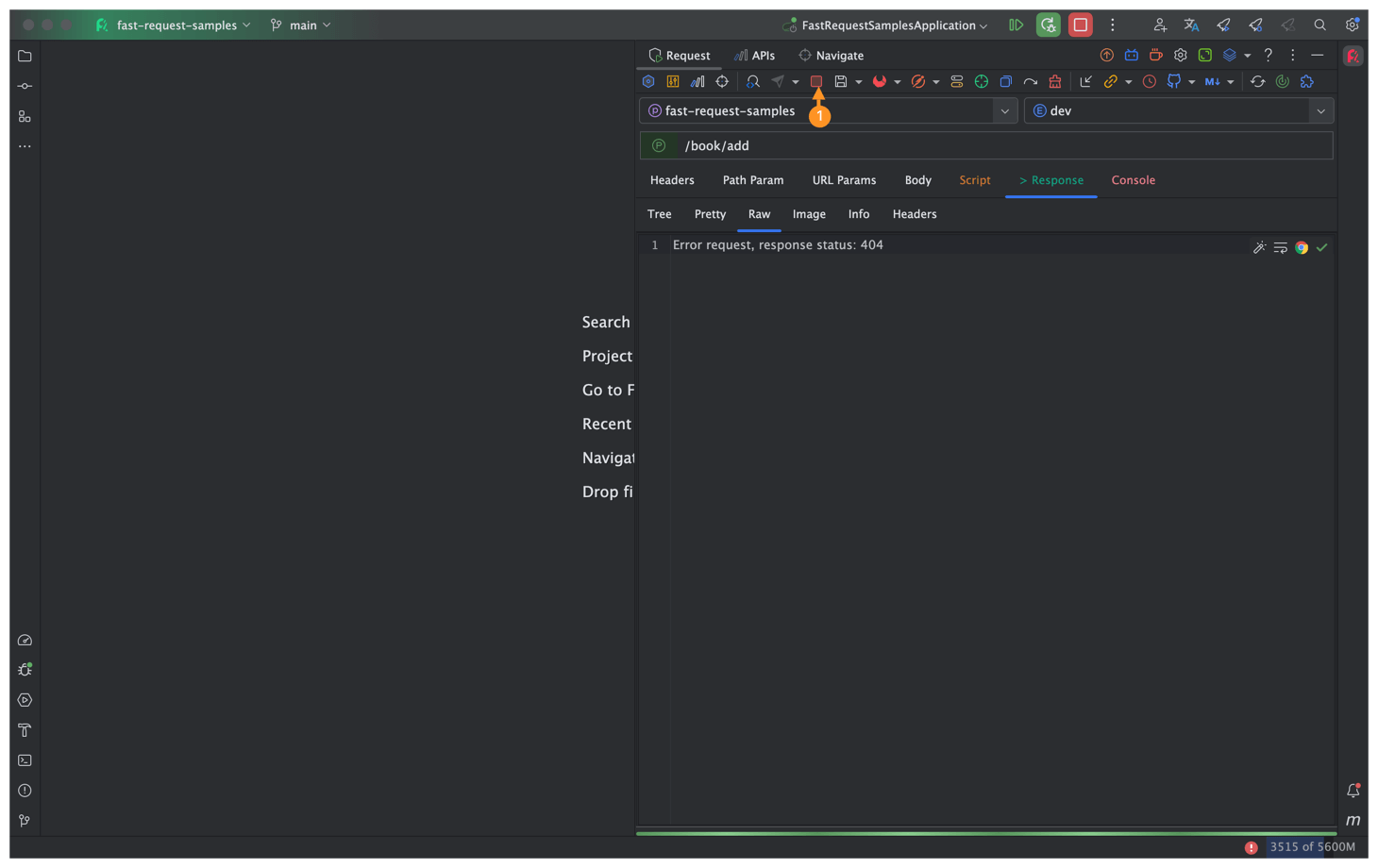Stop the application with the red stop button
1378x868 pixels.
1080,25
